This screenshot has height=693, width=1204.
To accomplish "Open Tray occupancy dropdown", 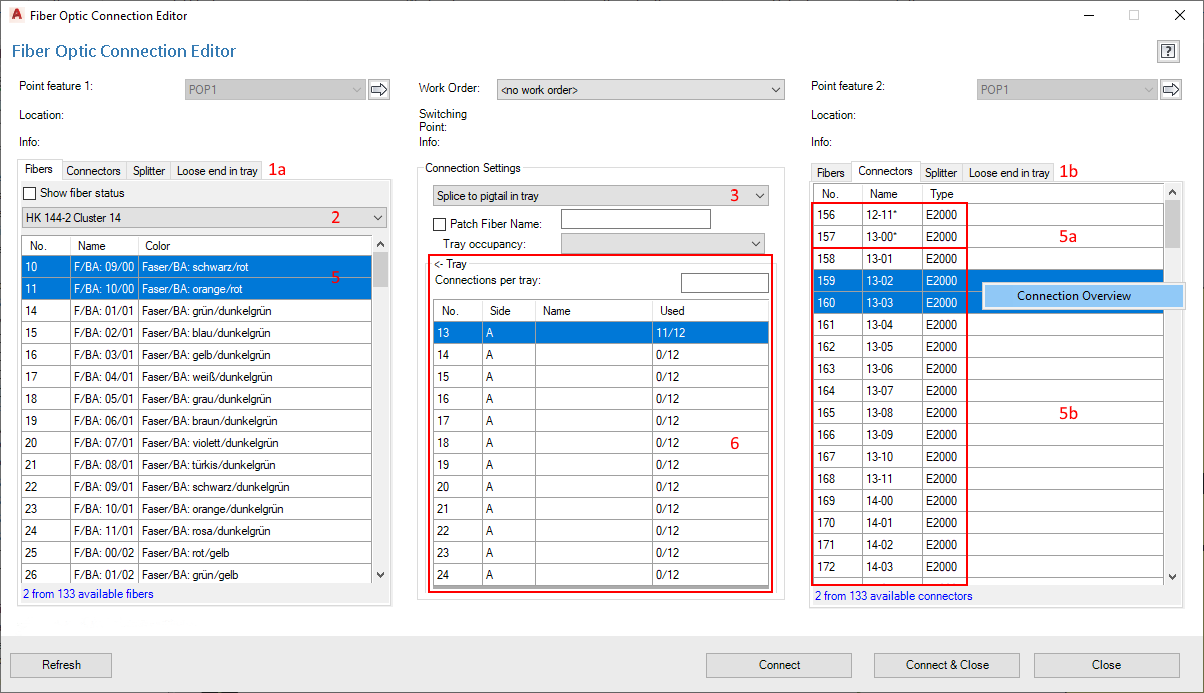I will point(662,244).
